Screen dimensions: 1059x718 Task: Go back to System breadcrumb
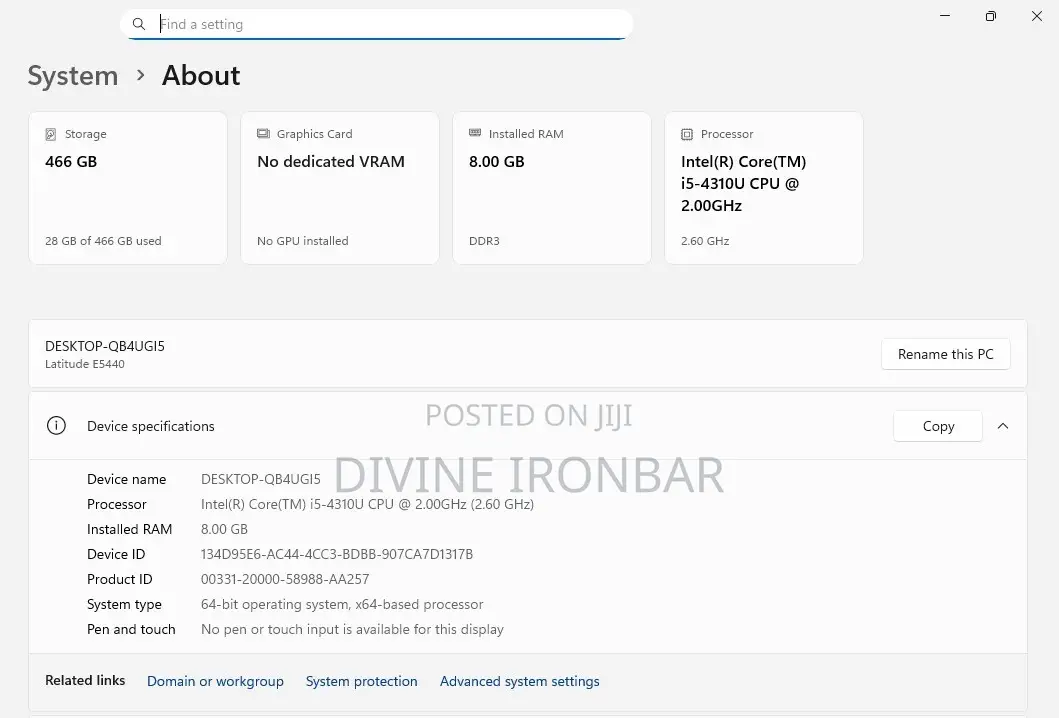[x=73, y=76]
